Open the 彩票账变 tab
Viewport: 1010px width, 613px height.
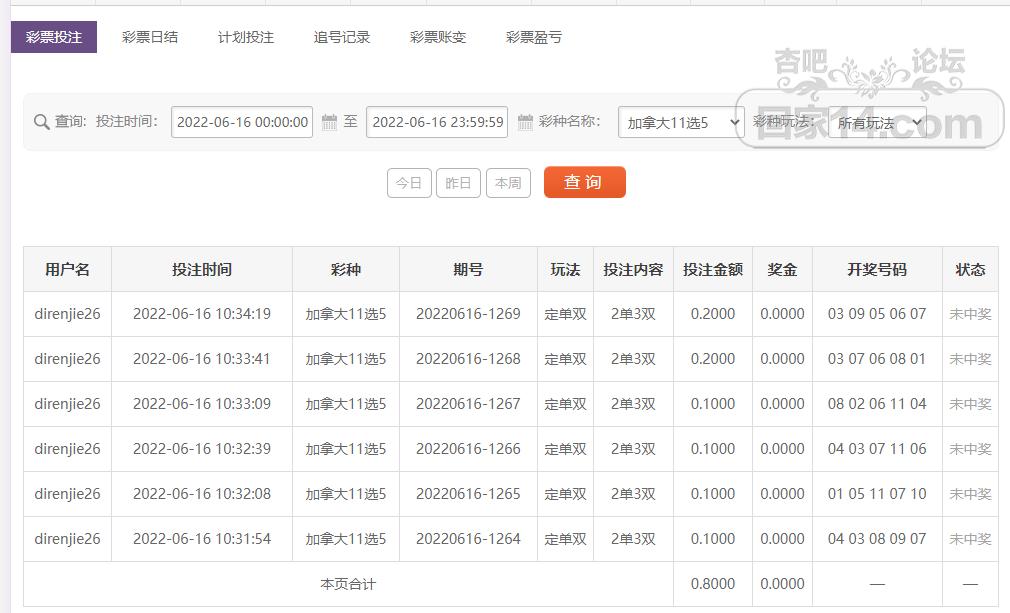point(437,37)
